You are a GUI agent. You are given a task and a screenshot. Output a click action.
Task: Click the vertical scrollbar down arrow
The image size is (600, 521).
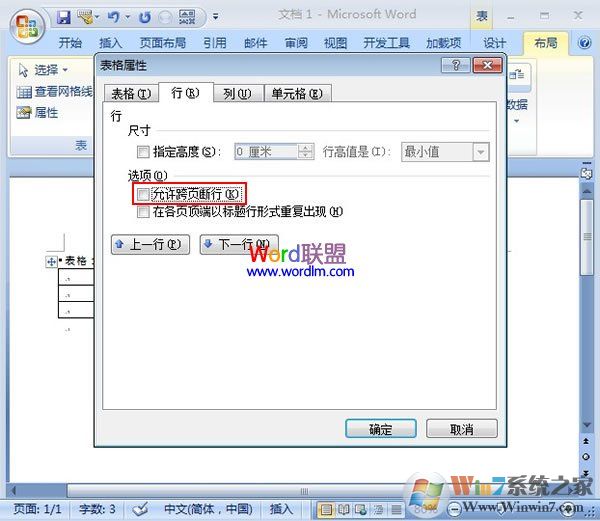click(587, 425)
